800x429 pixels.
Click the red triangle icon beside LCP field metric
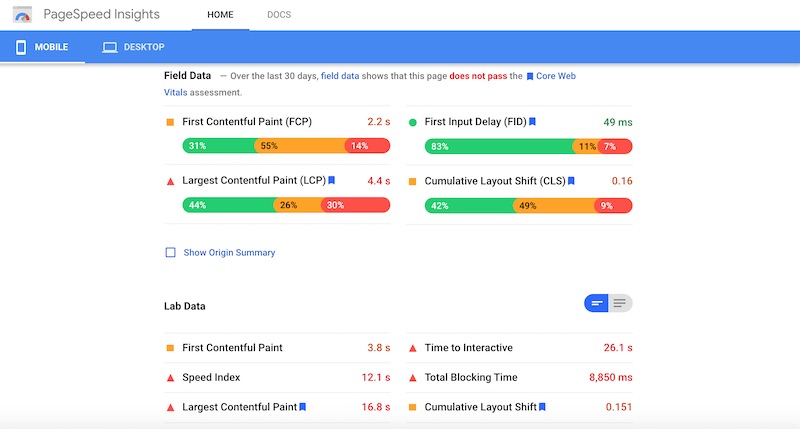tap(170, 181)
